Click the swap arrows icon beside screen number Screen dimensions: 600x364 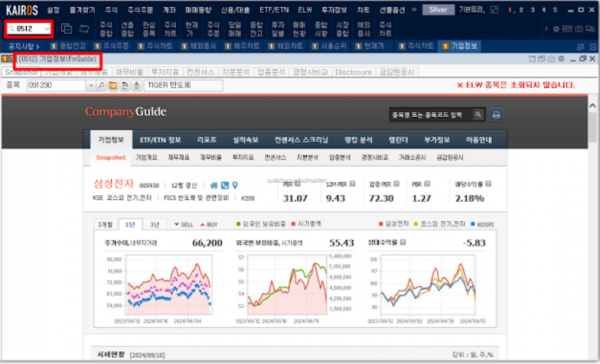tap(84, 29)
